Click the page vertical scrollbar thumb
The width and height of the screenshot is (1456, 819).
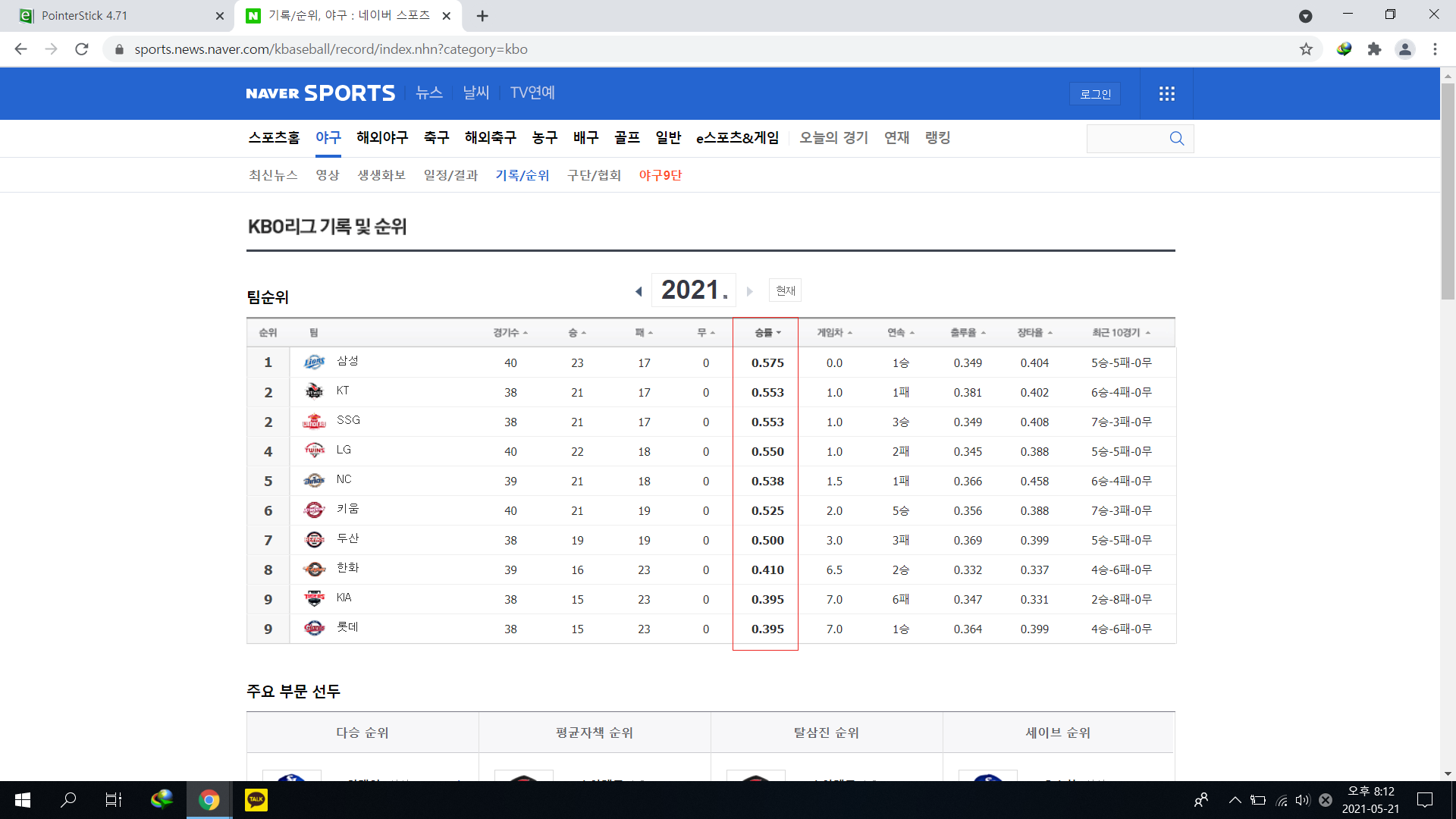pos(1448,192)
